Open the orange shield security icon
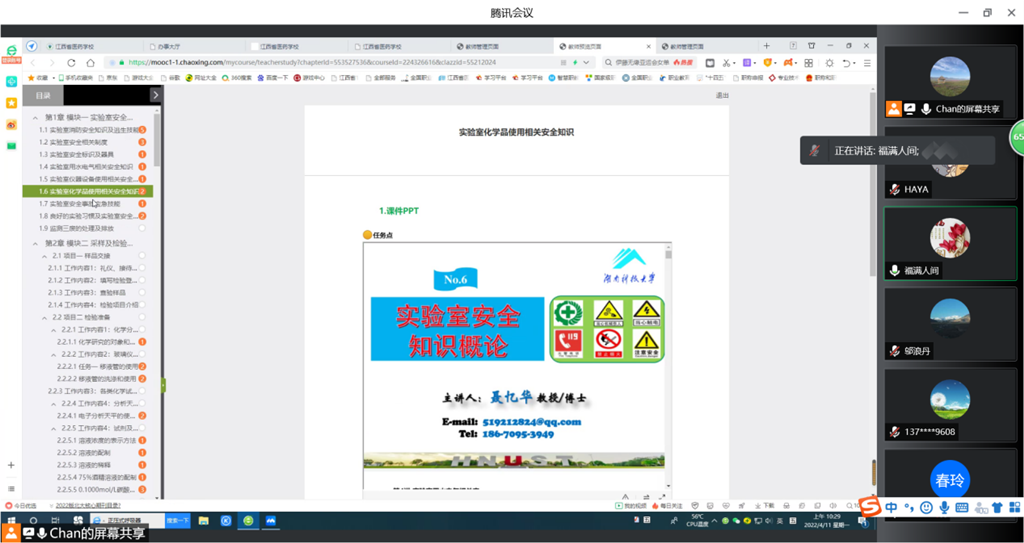This screenshot has width=1024, height=543. (768, 63)
